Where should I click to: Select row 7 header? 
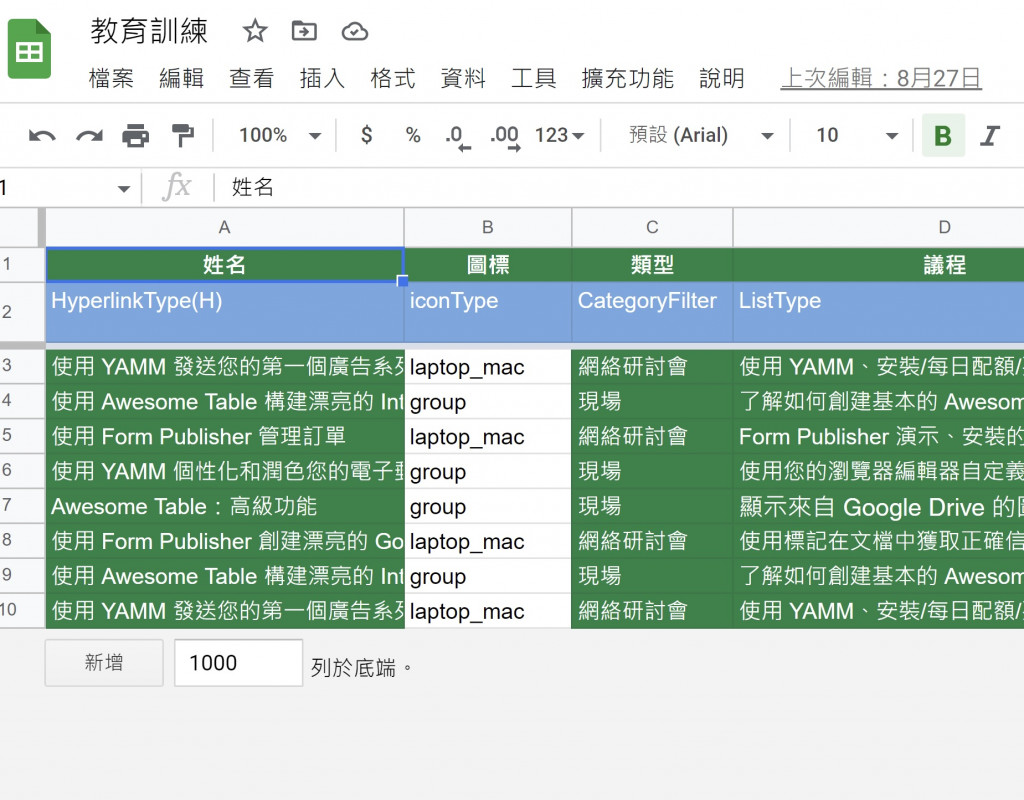[22, 505]
